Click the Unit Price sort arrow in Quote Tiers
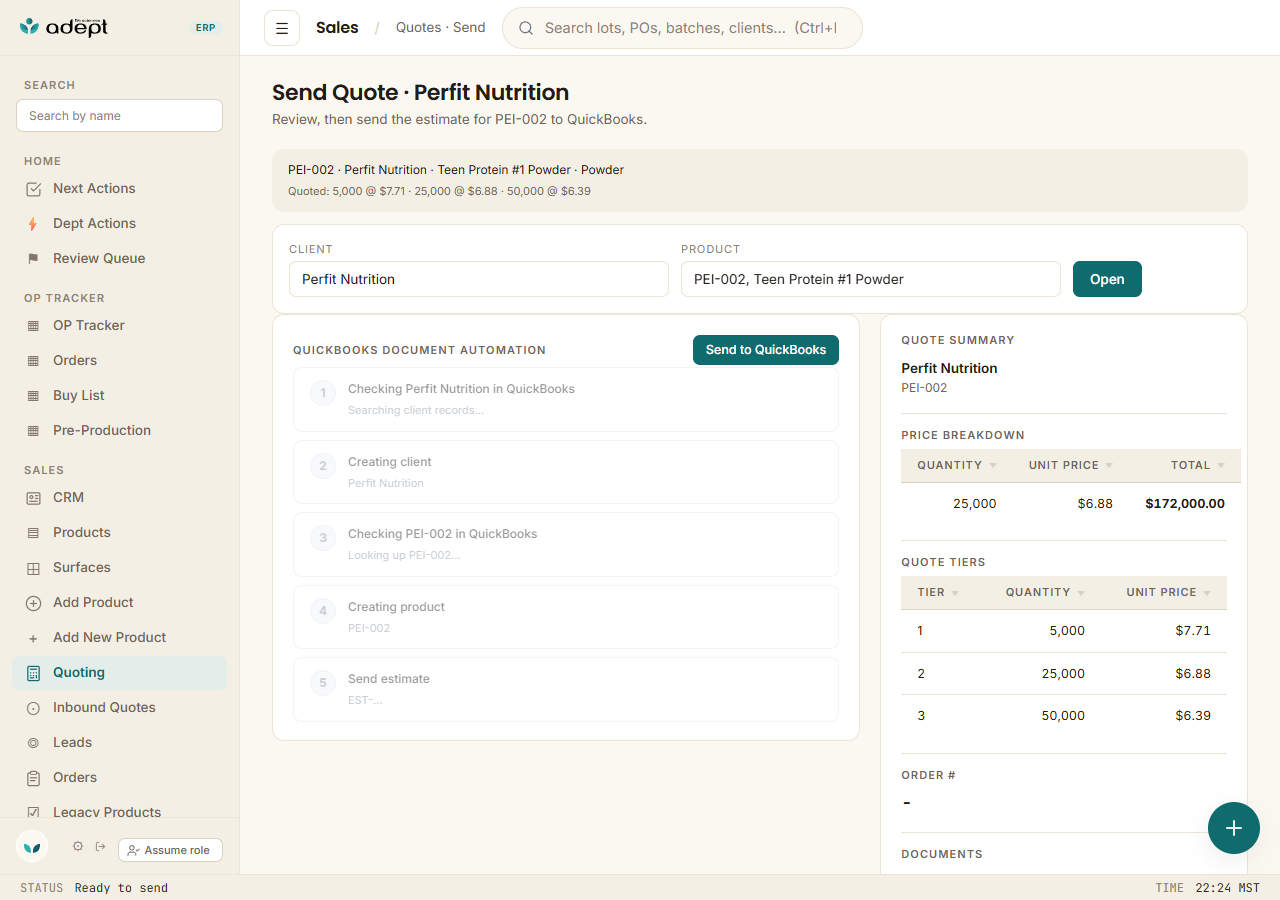1280x900 pixels. 1207,593
